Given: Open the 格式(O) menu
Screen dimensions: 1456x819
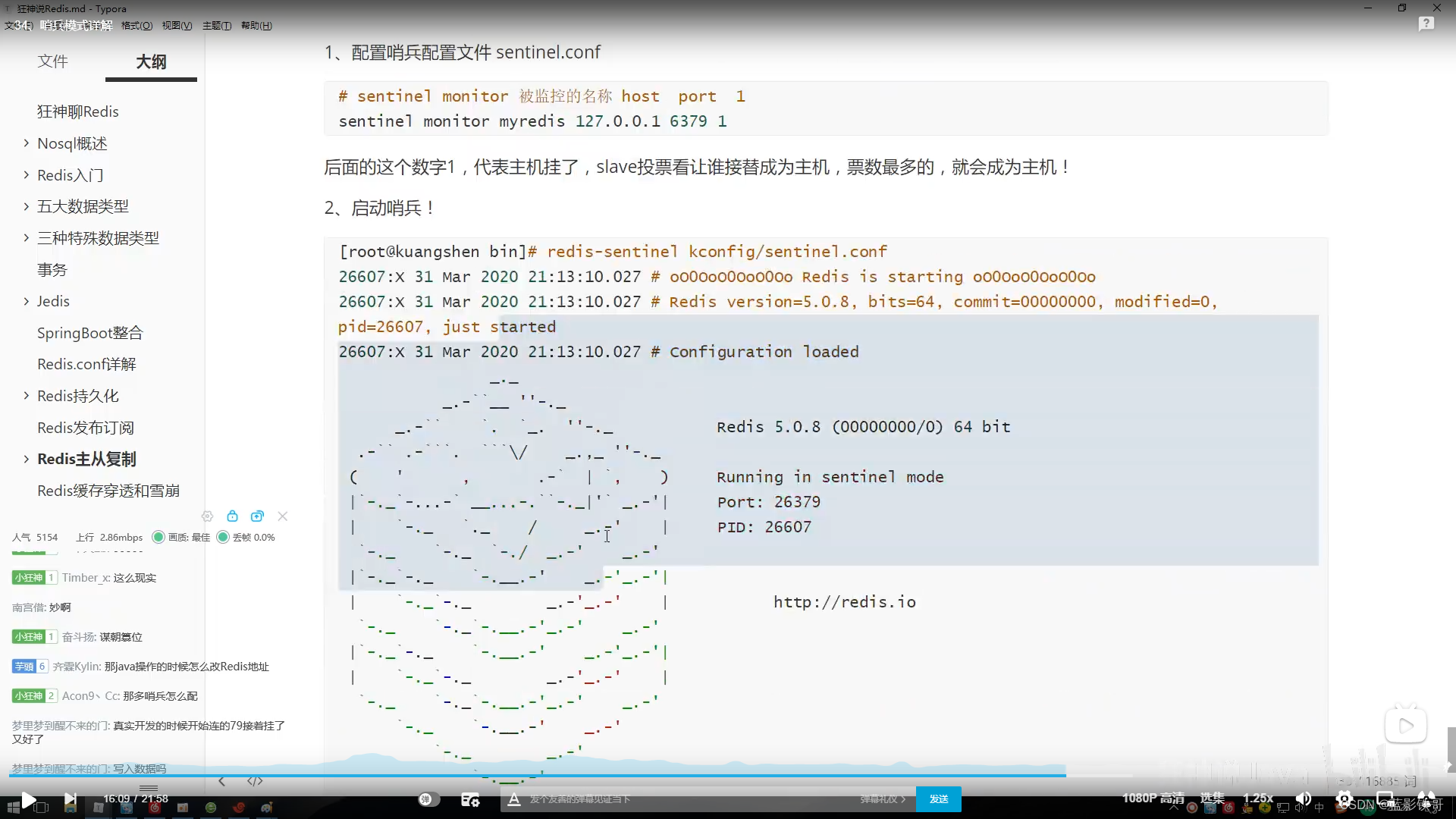Looking at the screenshot, I should 136,26.
